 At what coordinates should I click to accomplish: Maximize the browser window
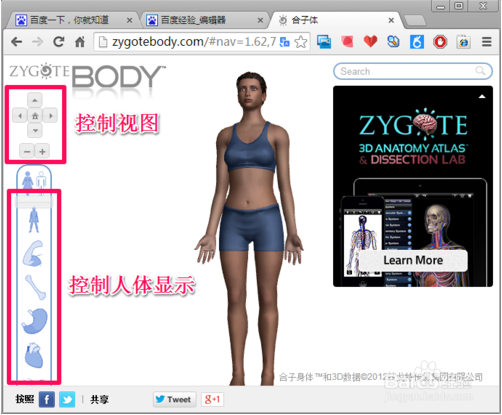tap(459, 6)
